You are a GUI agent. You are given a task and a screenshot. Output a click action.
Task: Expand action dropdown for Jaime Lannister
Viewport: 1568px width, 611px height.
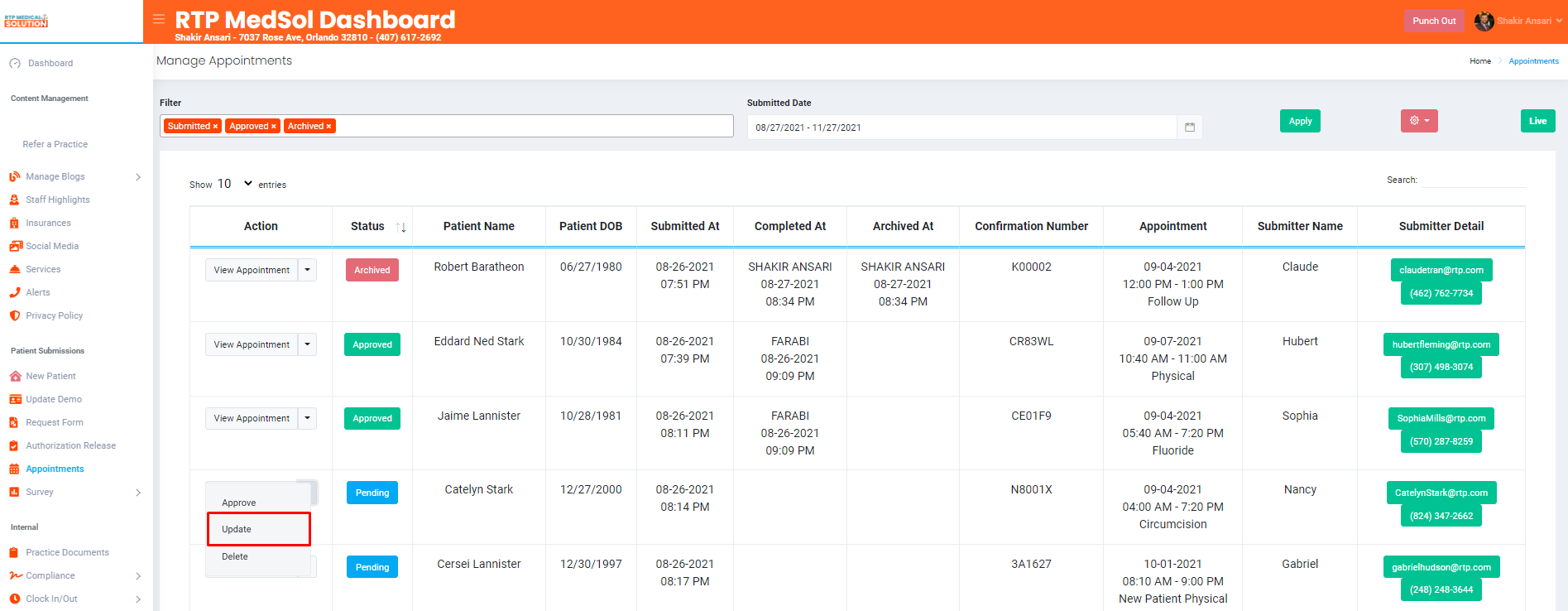[x=308, y=418]
